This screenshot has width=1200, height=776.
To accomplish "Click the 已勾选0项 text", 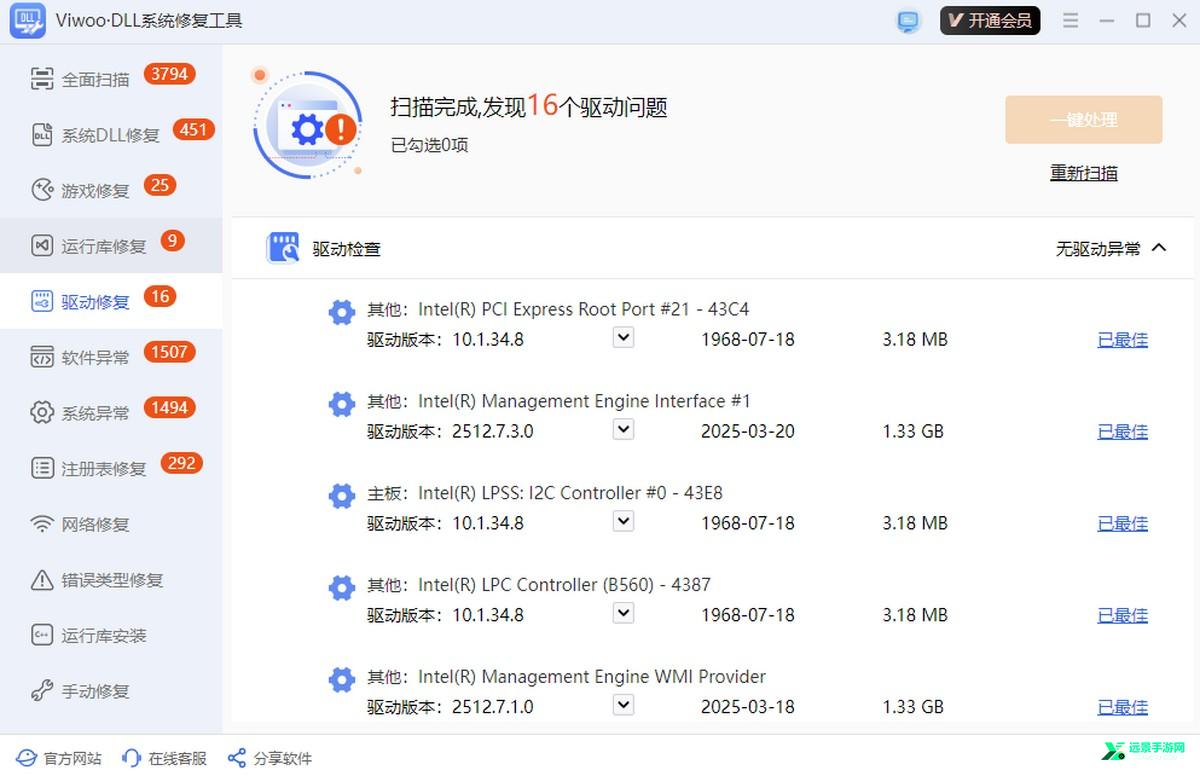I will pos(430,146).
